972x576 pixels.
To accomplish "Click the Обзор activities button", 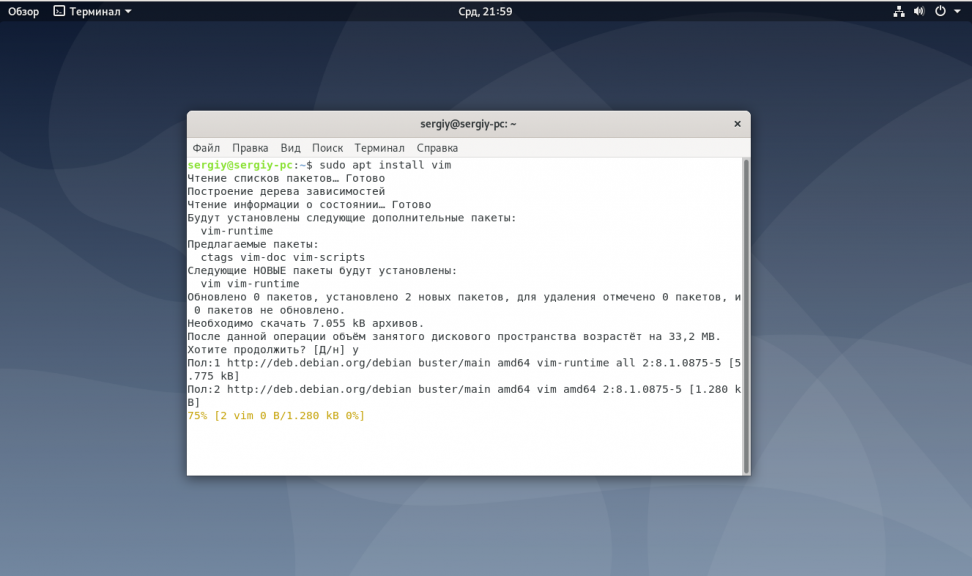I will point(23,11).
